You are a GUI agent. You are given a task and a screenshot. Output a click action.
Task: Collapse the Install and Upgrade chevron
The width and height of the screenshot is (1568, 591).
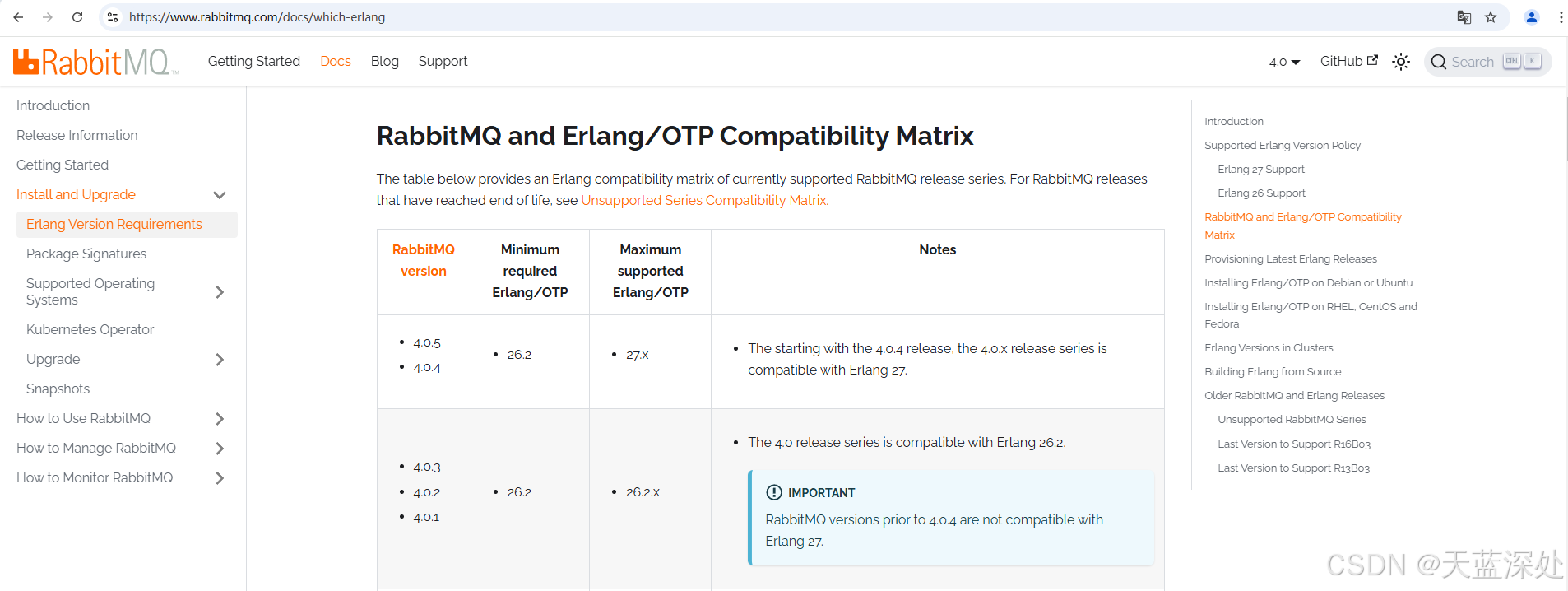pyautogui.click(x=220, y=195)
